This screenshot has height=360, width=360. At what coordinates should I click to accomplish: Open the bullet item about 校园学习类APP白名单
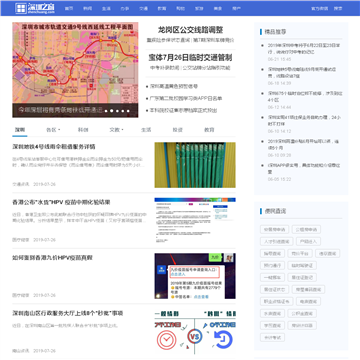[186, 98]
